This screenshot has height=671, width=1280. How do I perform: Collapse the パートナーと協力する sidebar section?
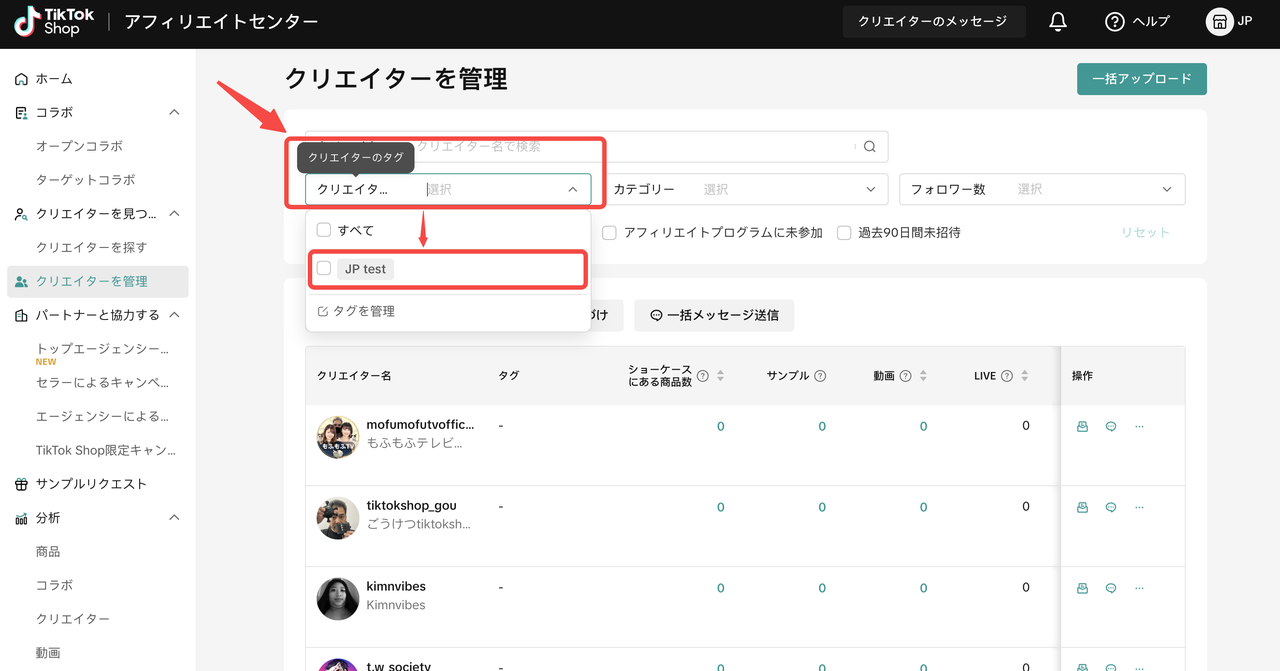174,315
